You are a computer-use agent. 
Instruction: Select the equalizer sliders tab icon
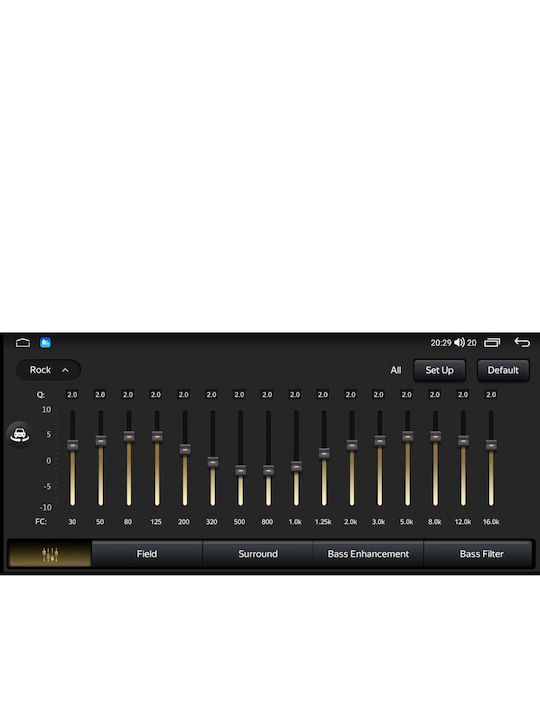[50, 554]
